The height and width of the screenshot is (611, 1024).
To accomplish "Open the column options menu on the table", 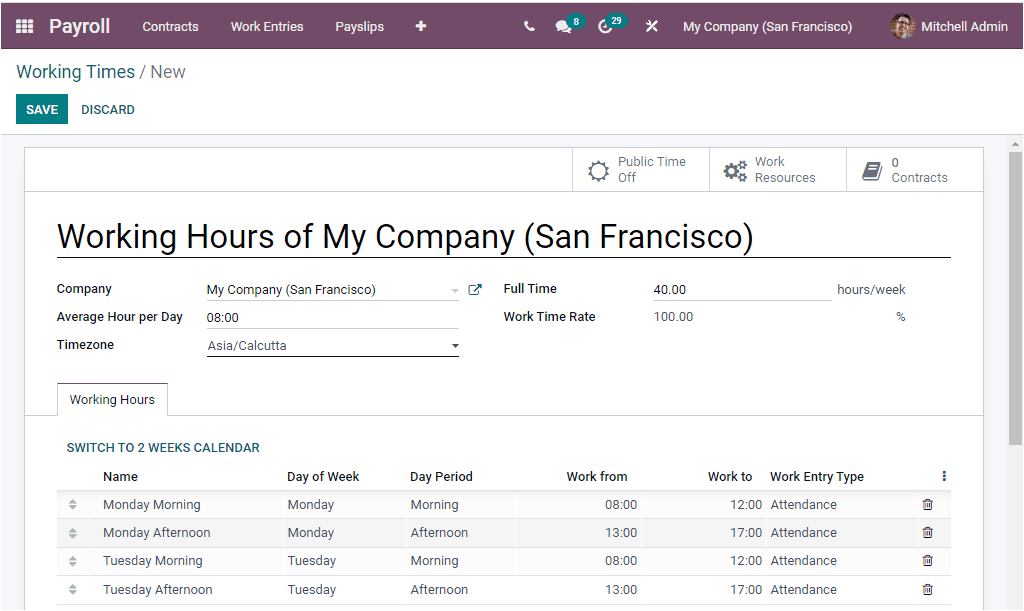I will [943, 476].
